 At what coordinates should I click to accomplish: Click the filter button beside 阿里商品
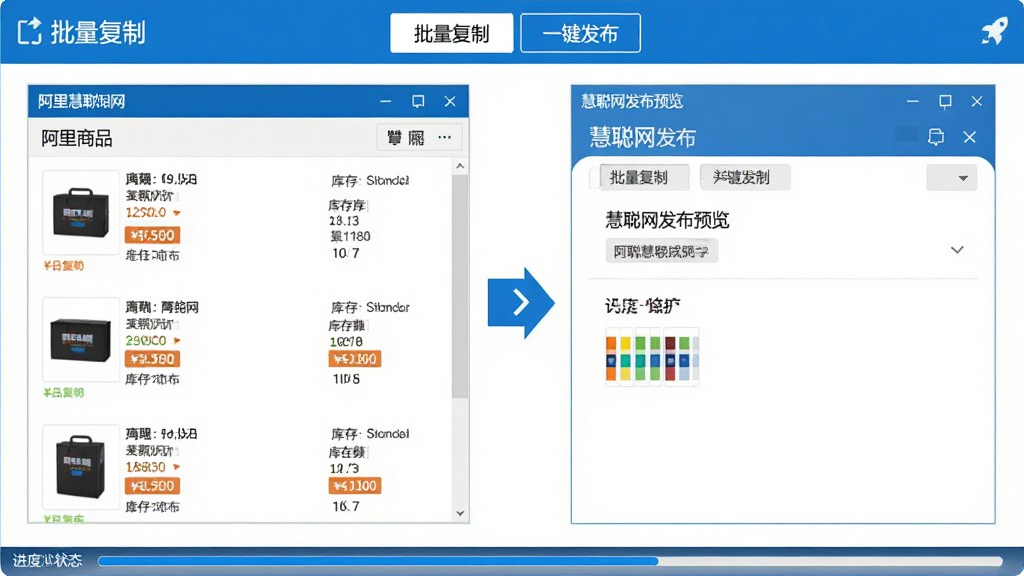(x=406, y=137)
